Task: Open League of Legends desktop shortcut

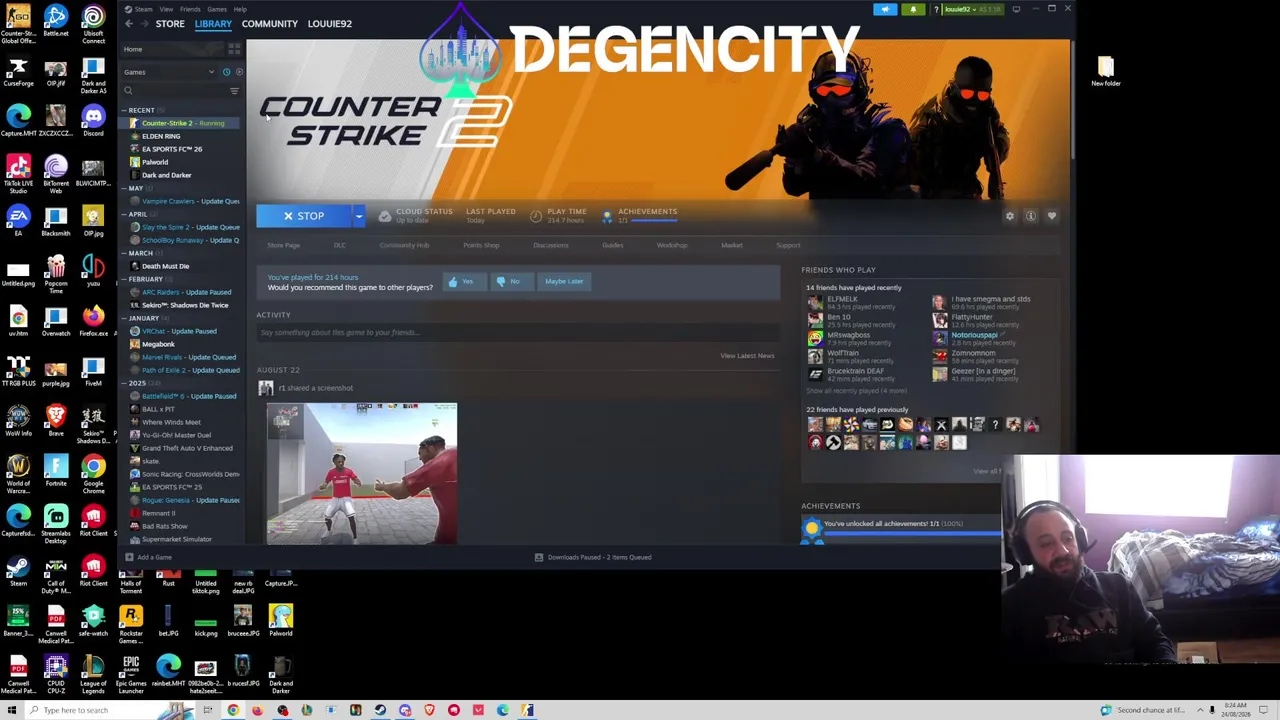Action: click(93, 674)
